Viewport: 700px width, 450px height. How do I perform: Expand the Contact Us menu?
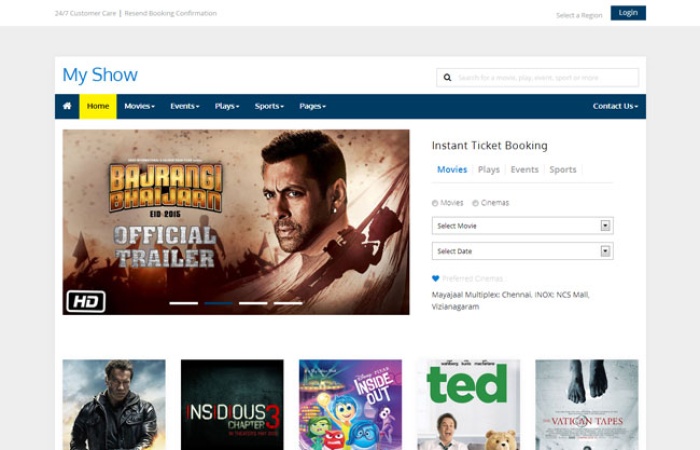(x=615, y=106)
